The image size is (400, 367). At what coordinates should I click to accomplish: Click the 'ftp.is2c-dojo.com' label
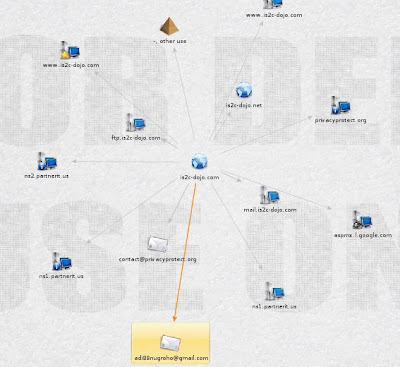[136, 138]
